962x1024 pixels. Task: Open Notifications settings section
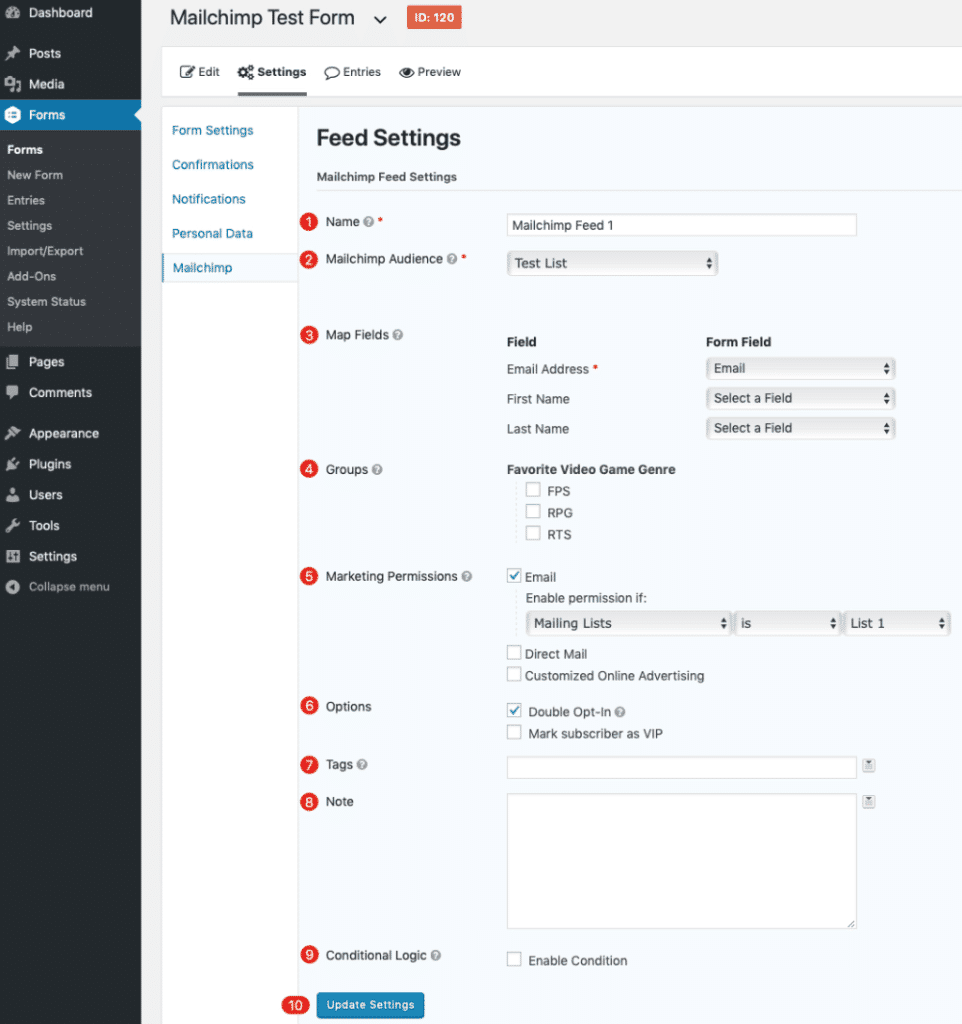(x=209, y=199)
